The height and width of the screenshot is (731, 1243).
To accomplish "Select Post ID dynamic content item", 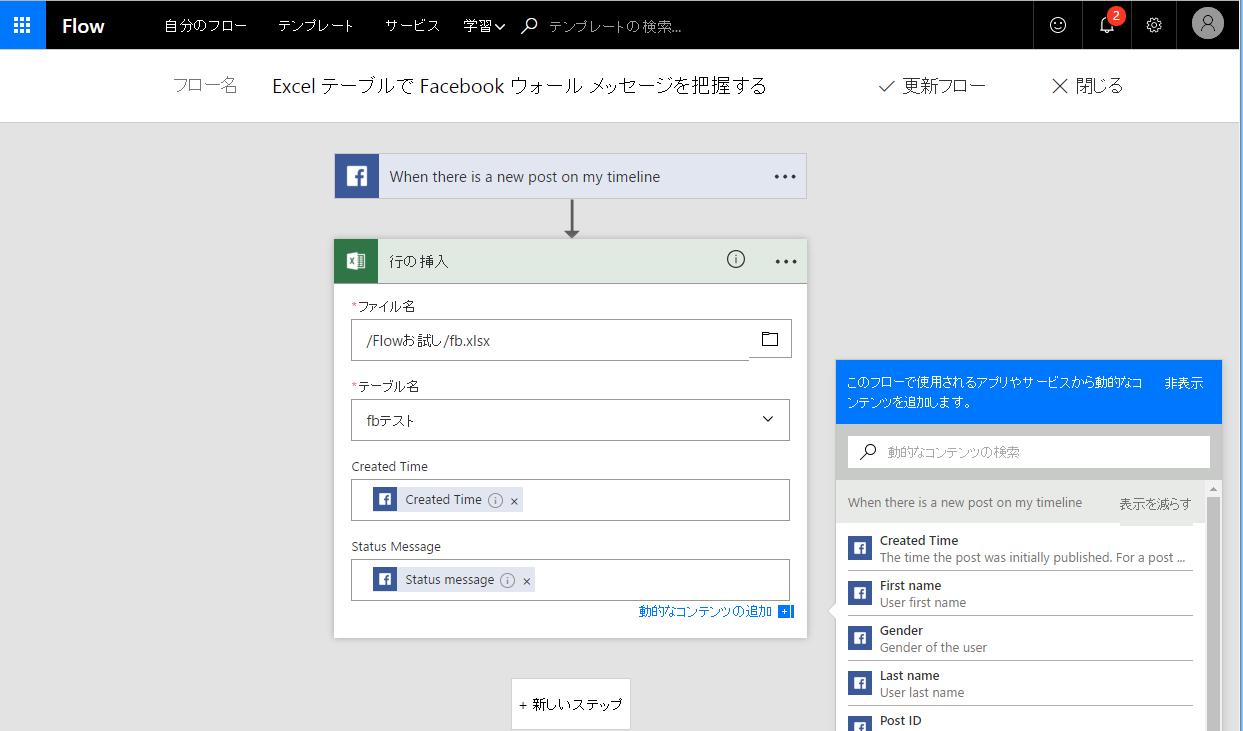I will click(x=1020, y=720).
